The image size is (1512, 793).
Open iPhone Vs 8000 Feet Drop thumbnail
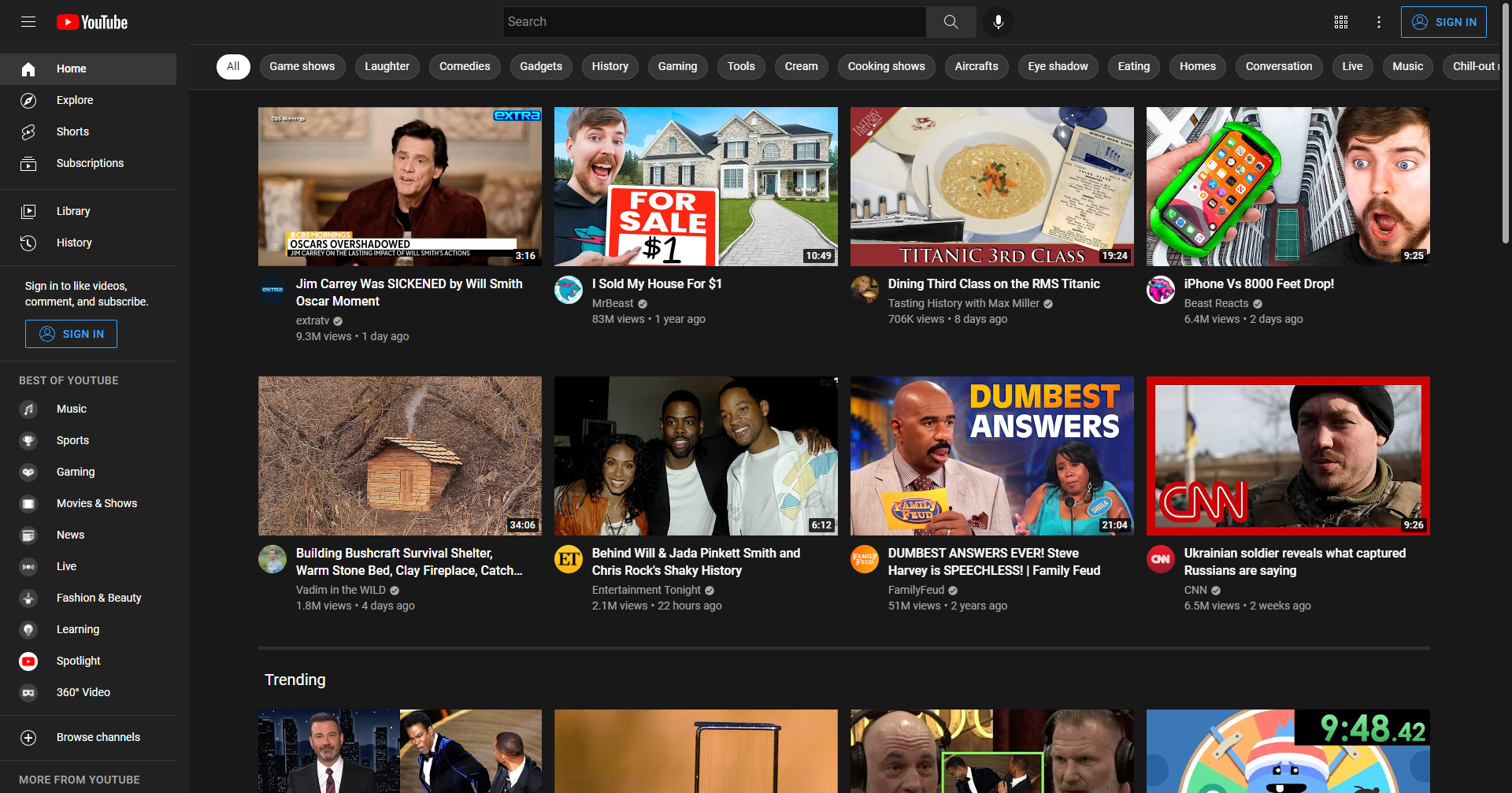pyautogui.click(x=1288, y=187)
